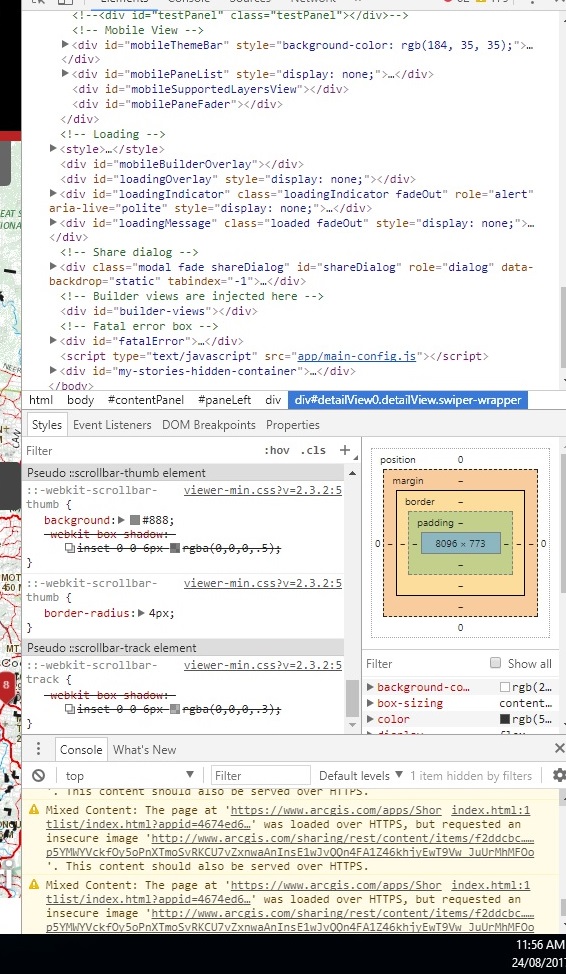Click taskbar clock 11:56 AM
This screenshot has height=974, width=566.
(540, 945)
